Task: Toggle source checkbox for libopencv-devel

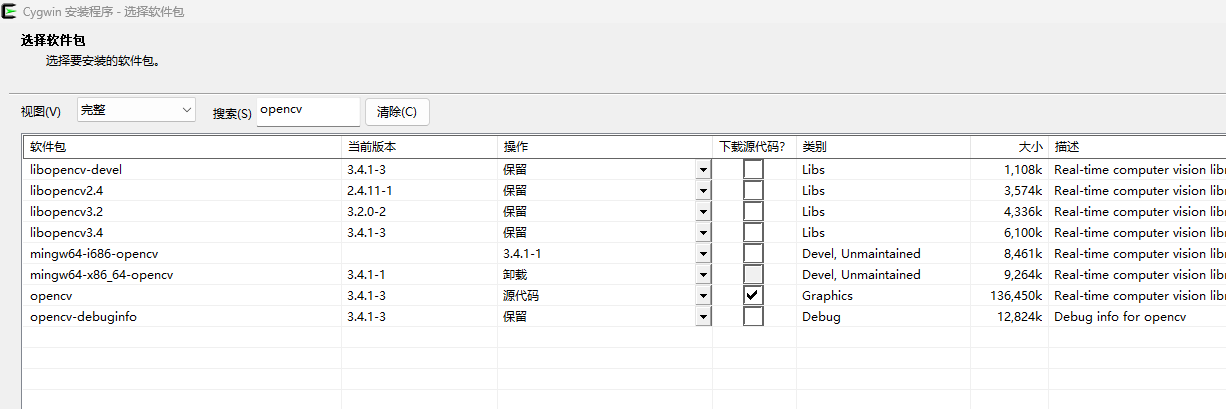Action: click(x=753, y=170)
